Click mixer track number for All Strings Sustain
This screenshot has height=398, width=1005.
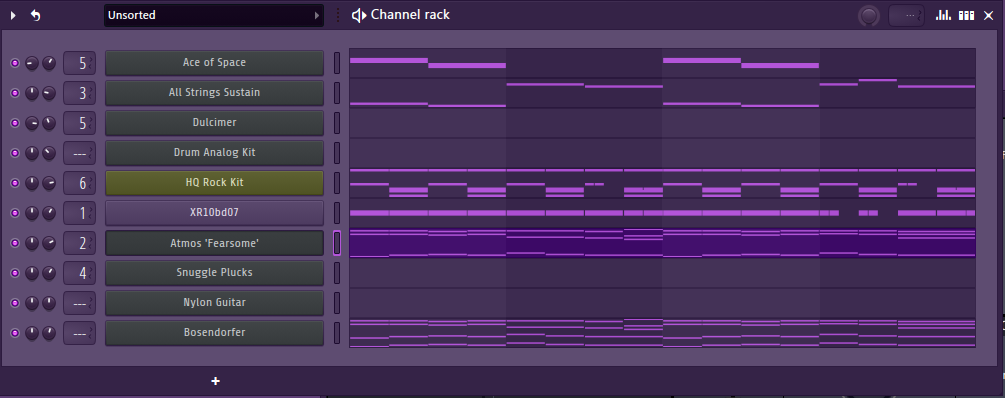pos(79,93)
